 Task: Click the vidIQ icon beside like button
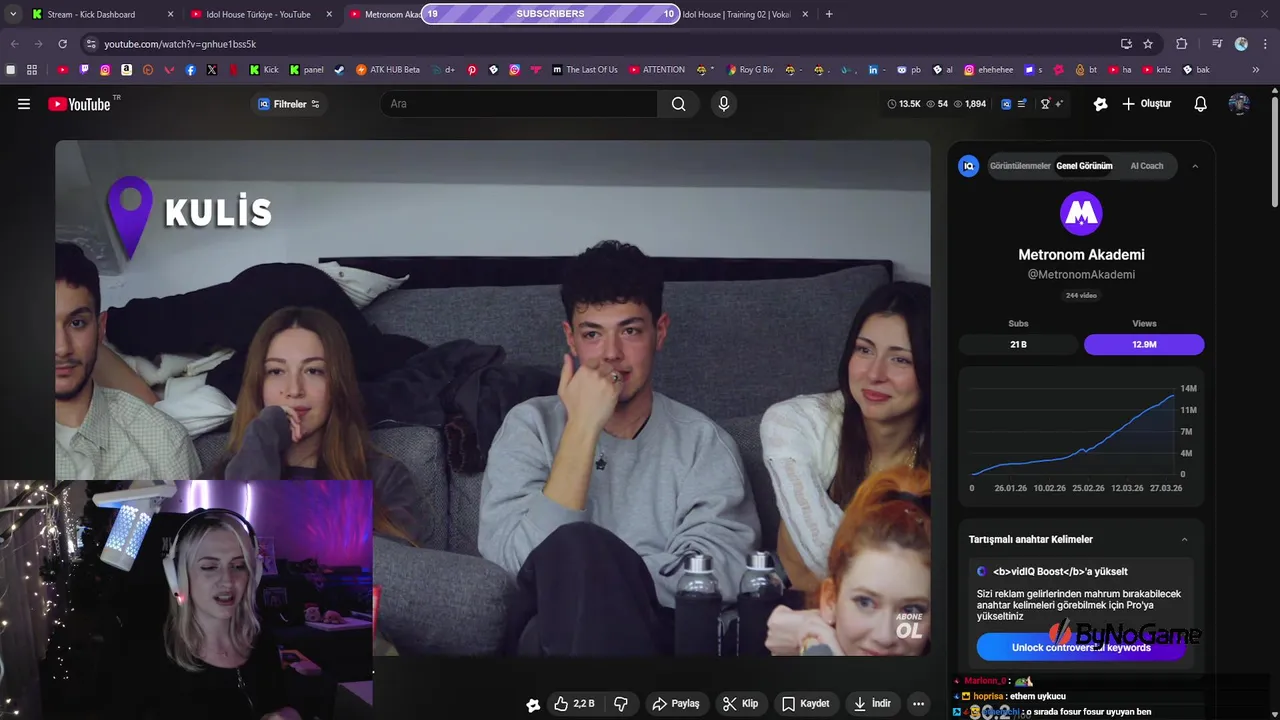(x=533, y=705)
